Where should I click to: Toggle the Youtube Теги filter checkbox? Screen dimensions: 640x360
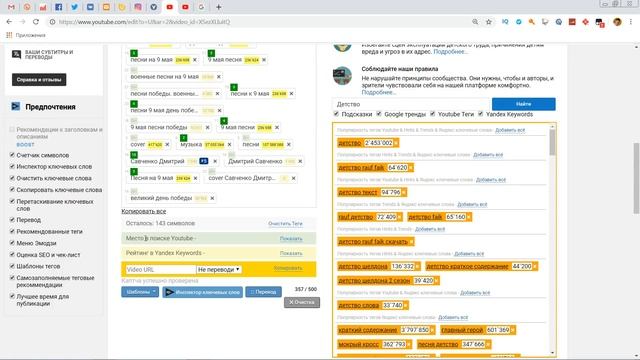point(432,114)
